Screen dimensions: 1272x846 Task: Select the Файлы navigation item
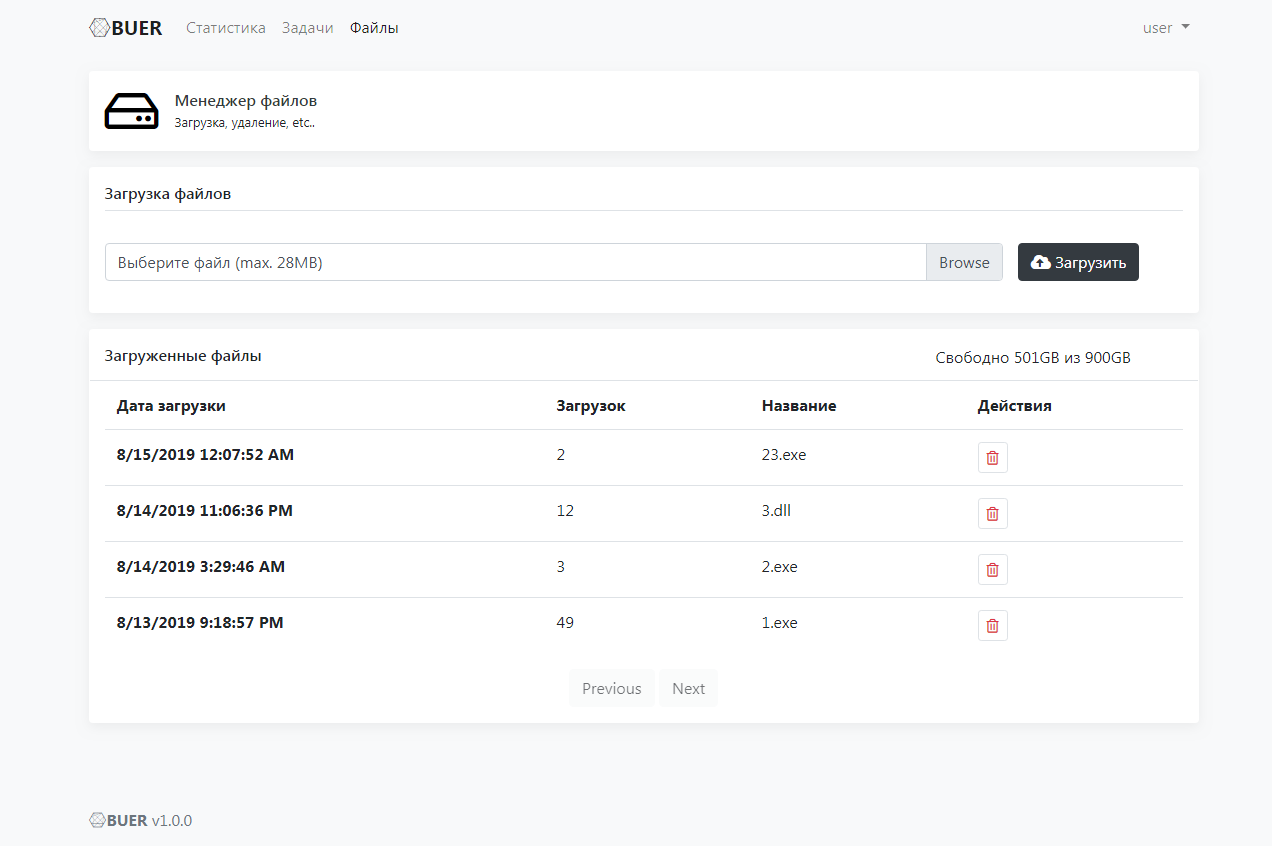click(374, 28)
